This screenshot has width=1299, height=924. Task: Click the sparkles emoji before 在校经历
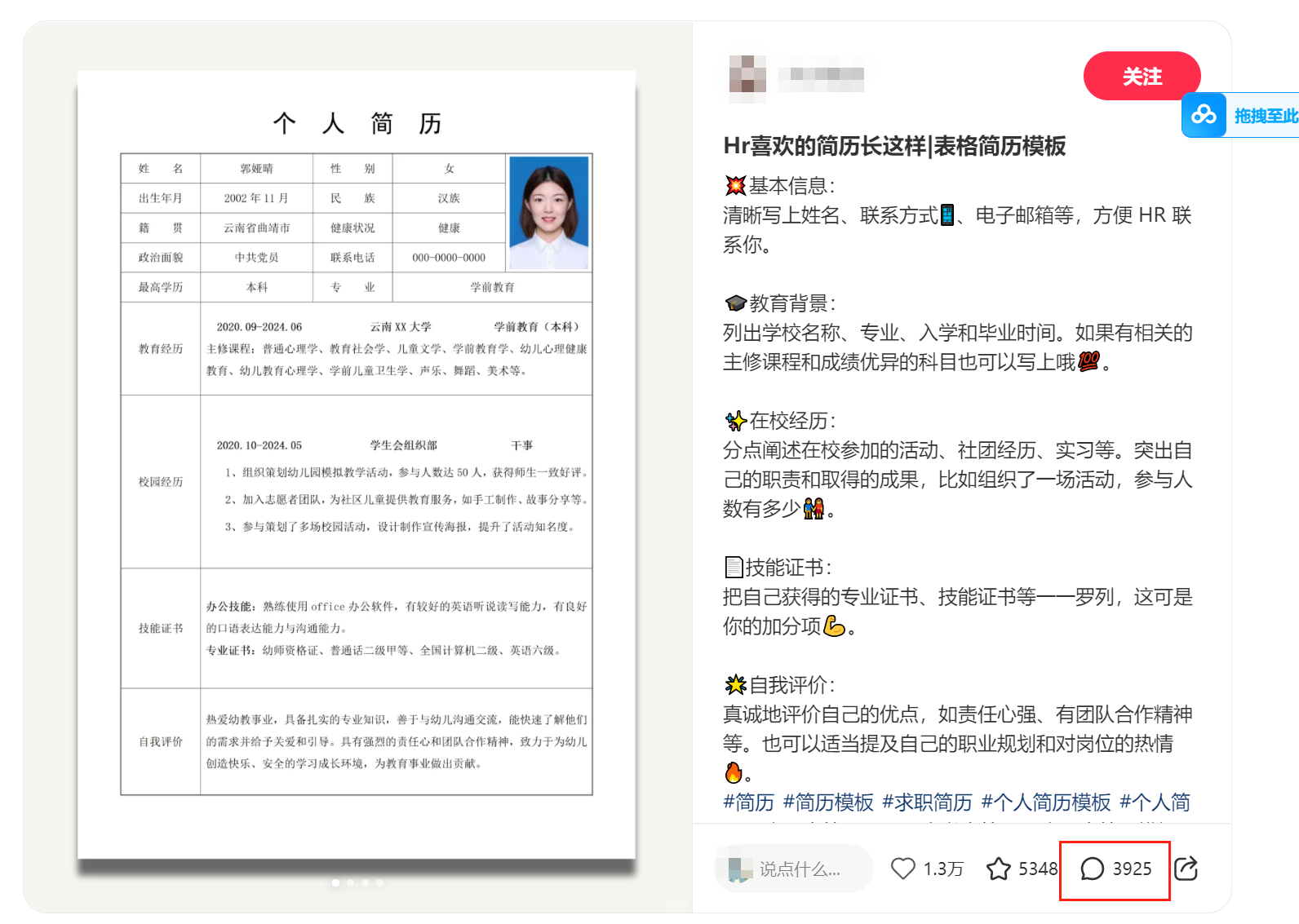pos(735,421)
